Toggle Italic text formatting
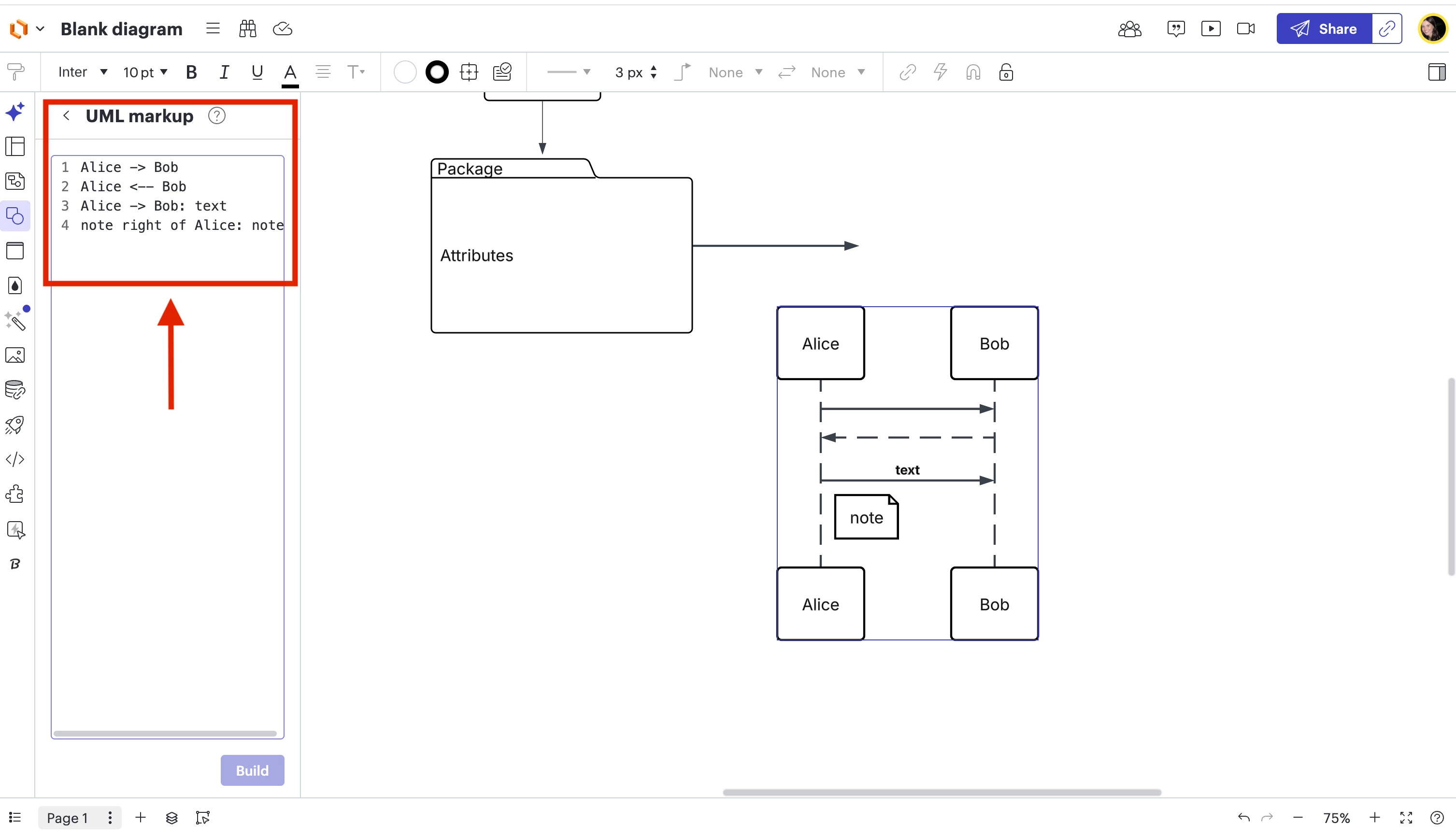Viewport: 1456px width, 837px height. point(224,72)
